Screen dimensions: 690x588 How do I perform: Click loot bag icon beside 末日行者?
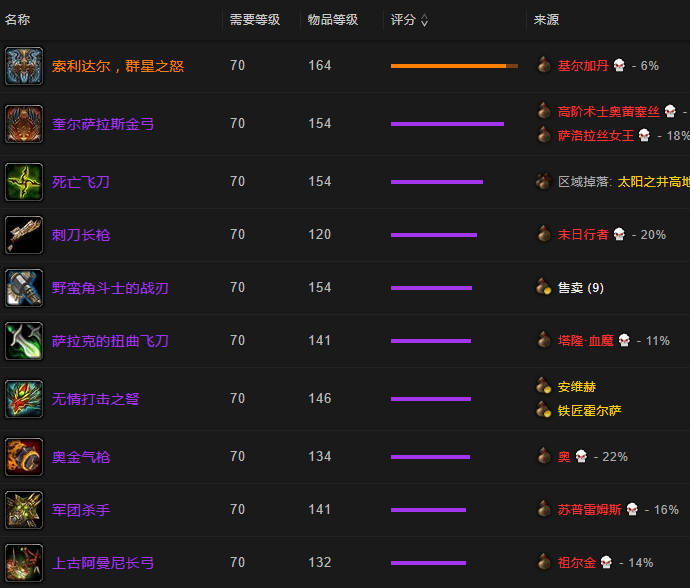tap(544, 234)
